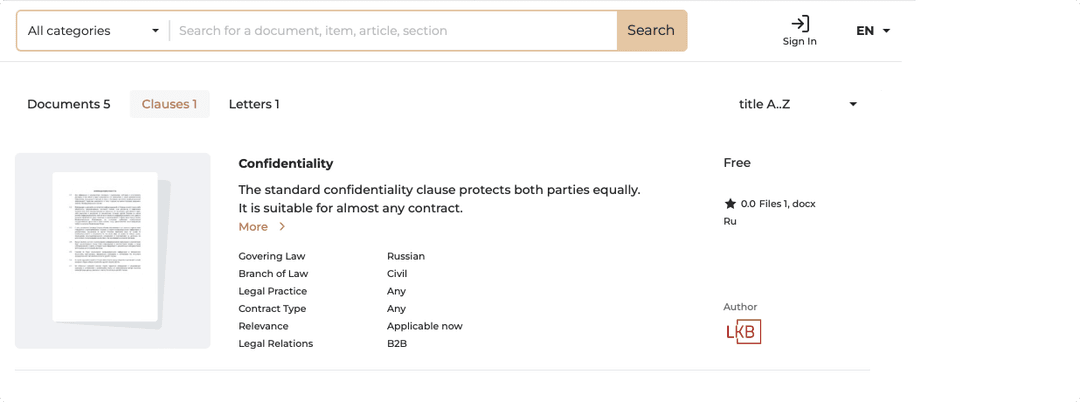Click the confidentiality clause description text

(x=439, y=199)
